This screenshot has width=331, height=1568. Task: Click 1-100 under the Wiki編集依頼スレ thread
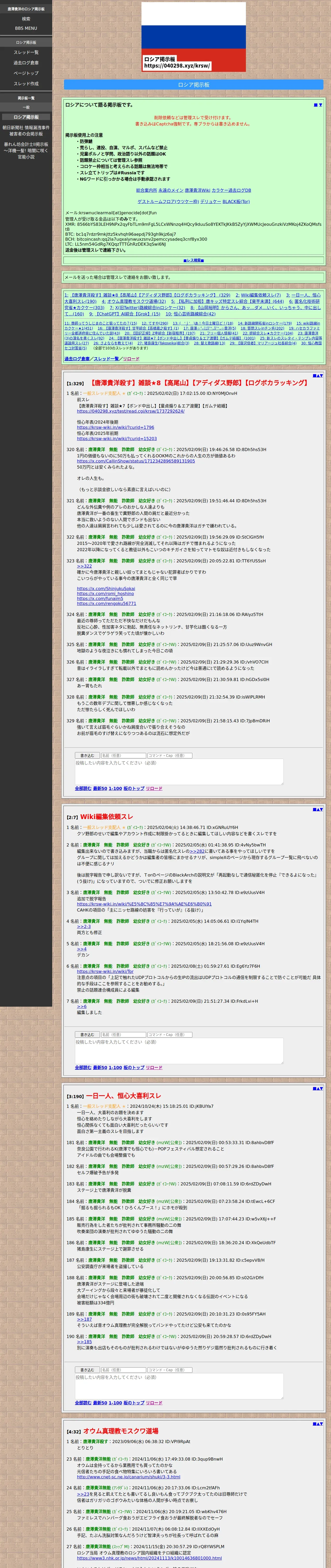click(115, 1068)
